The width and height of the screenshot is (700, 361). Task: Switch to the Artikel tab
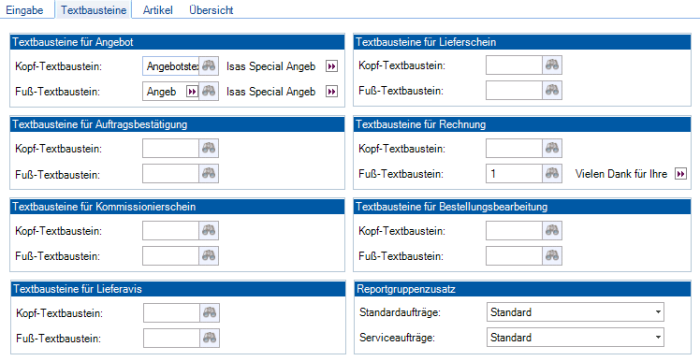[158, 10]
